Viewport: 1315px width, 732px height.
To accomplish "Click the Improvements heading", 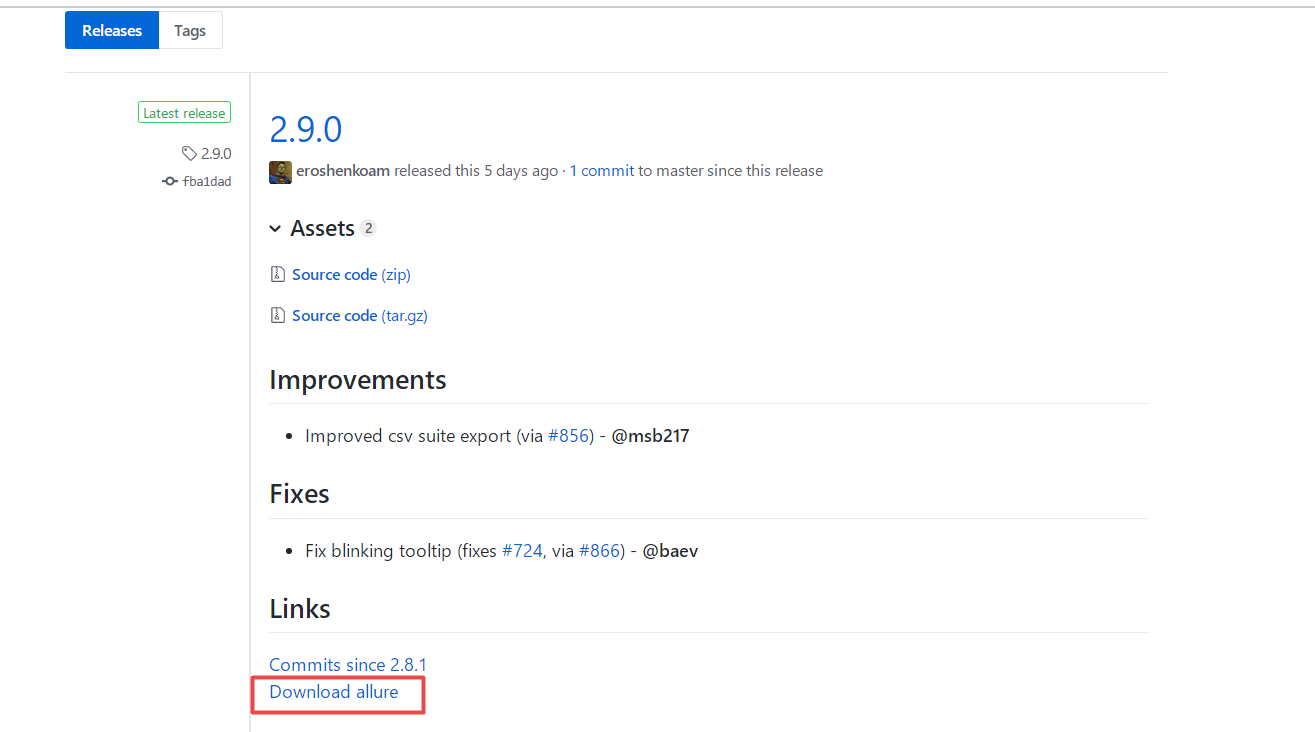I will (358, 381).
